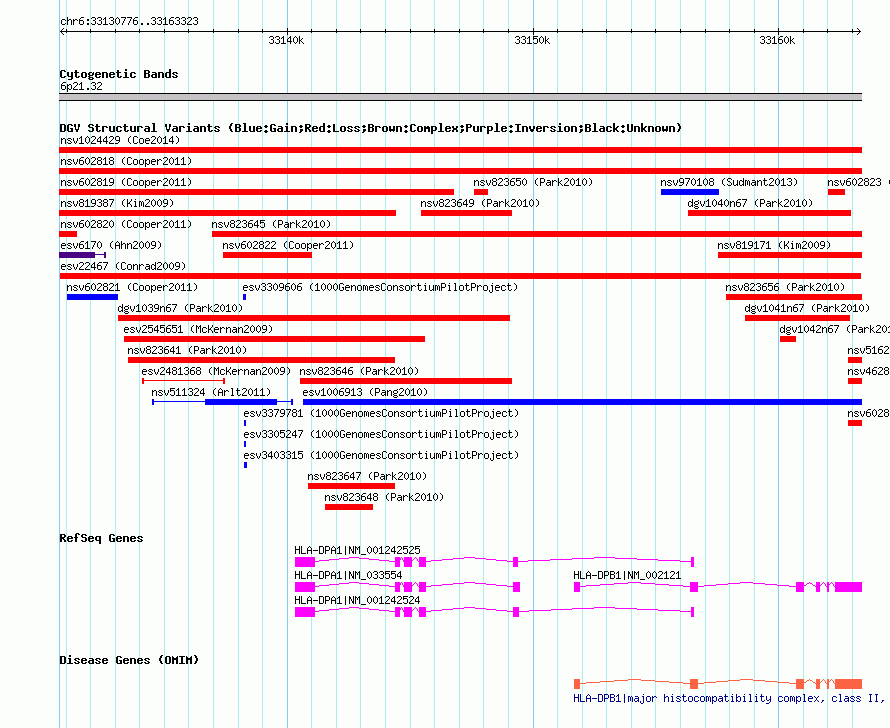Open the nsv819387 (Kim2009) label
Screen dimensions: 890x728
117,203
